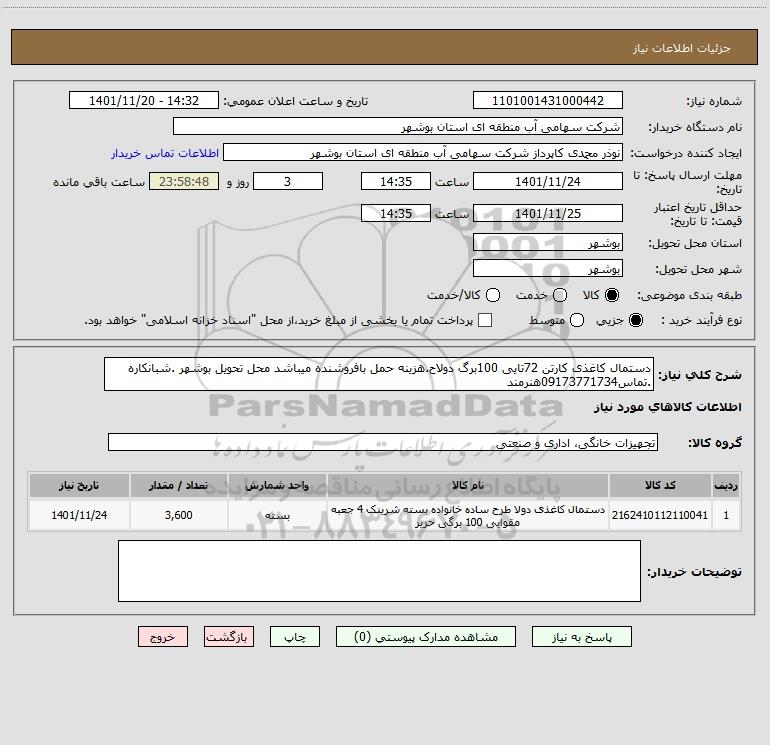This screenshot has width=770, height=745.
Task: Click the چاپ print button
Action: coord(295,637)
